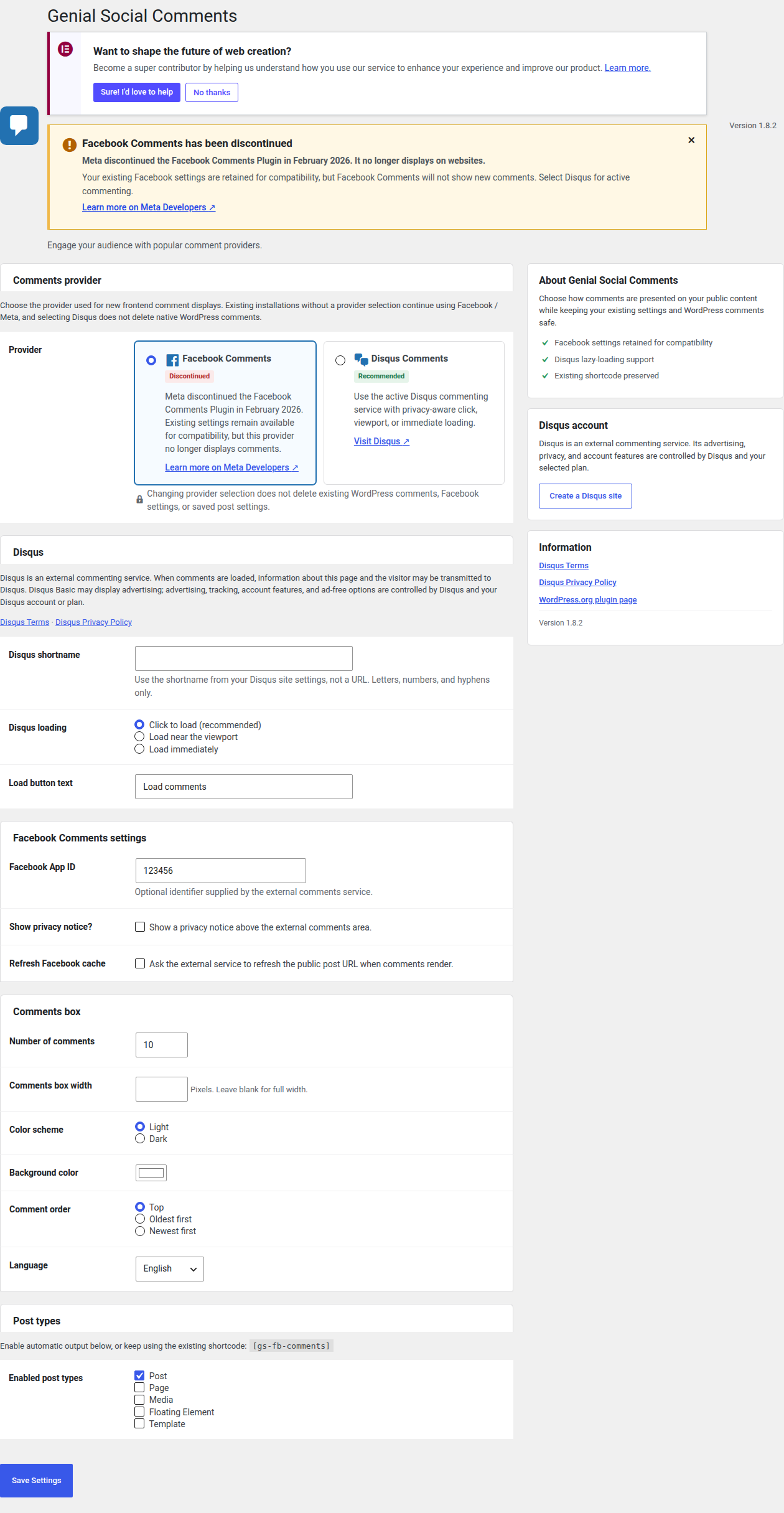Enable the Template post type
The width and height of the screenshot is (784, 1513).
coord(139,1424)
